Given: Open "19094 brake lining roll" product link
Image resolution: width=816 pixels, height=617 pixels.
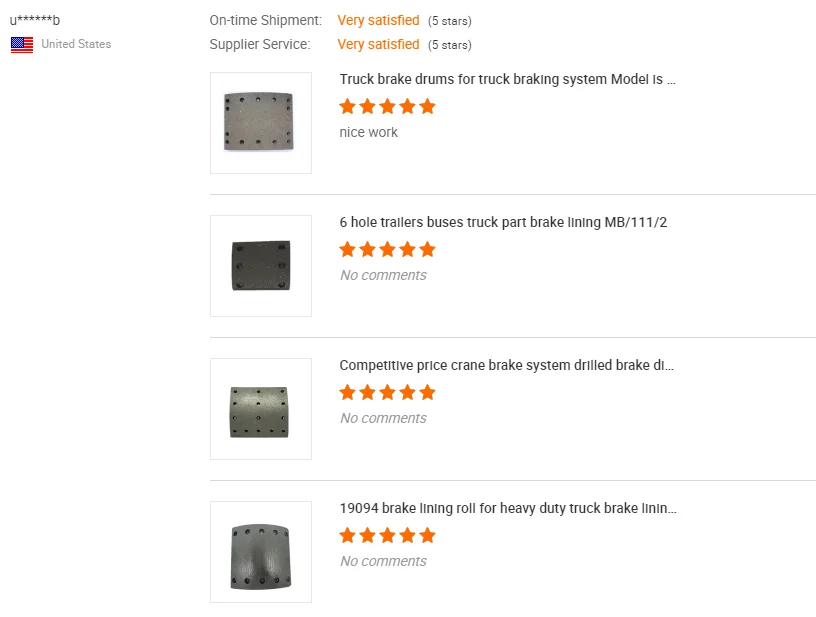Looking at the screenshot, I should pyautogui.click(x=507, y=508).
